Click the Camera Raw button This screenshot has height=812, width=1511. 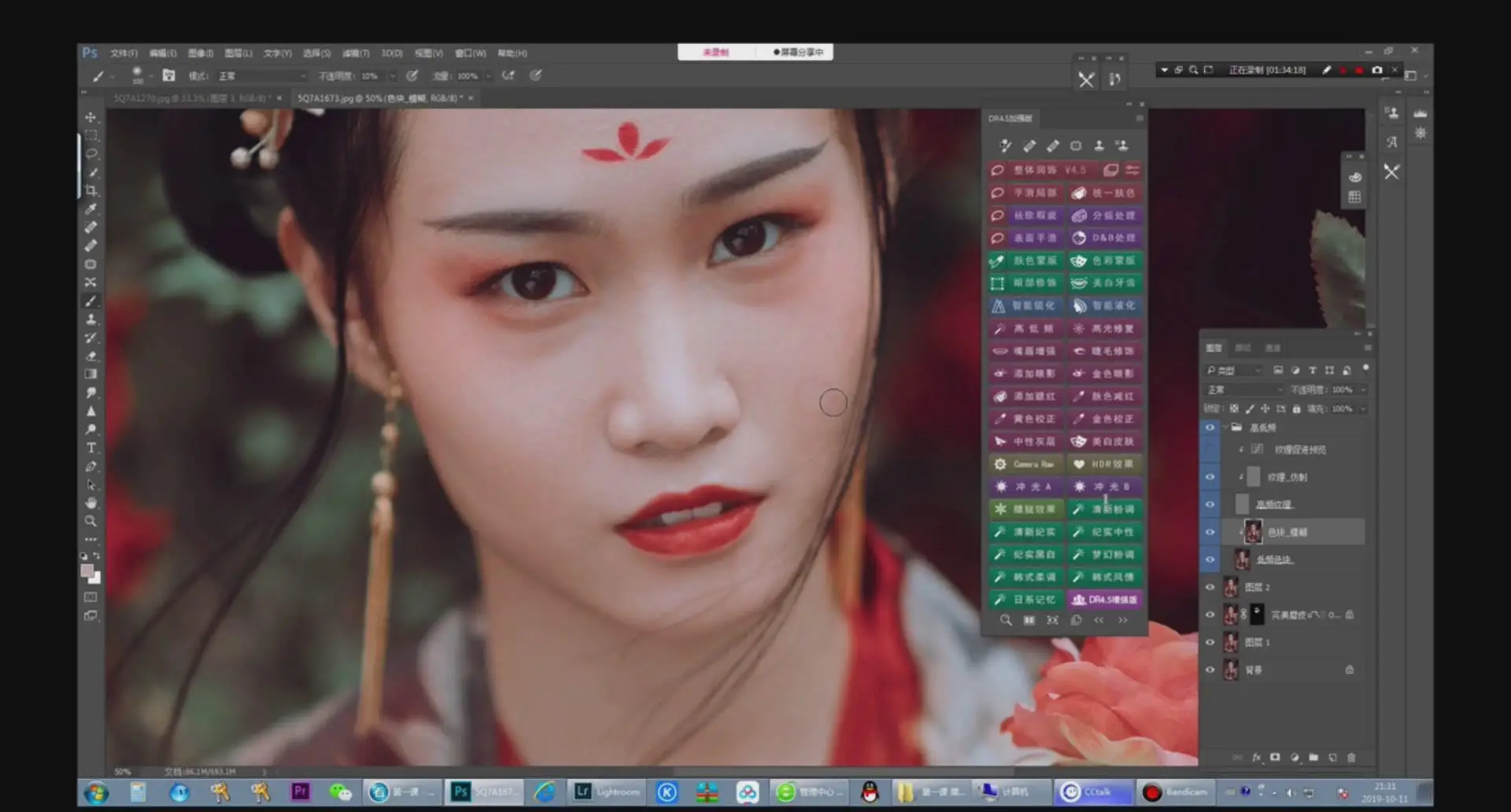click(x=1025, y=464)
